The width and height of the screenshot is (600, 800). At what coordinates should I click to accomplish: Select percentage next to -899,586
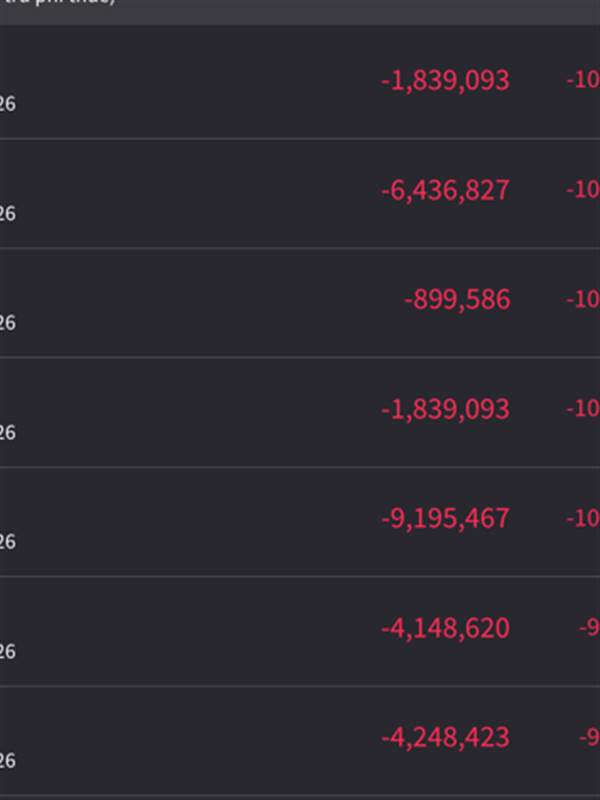[x=583, y=300]
